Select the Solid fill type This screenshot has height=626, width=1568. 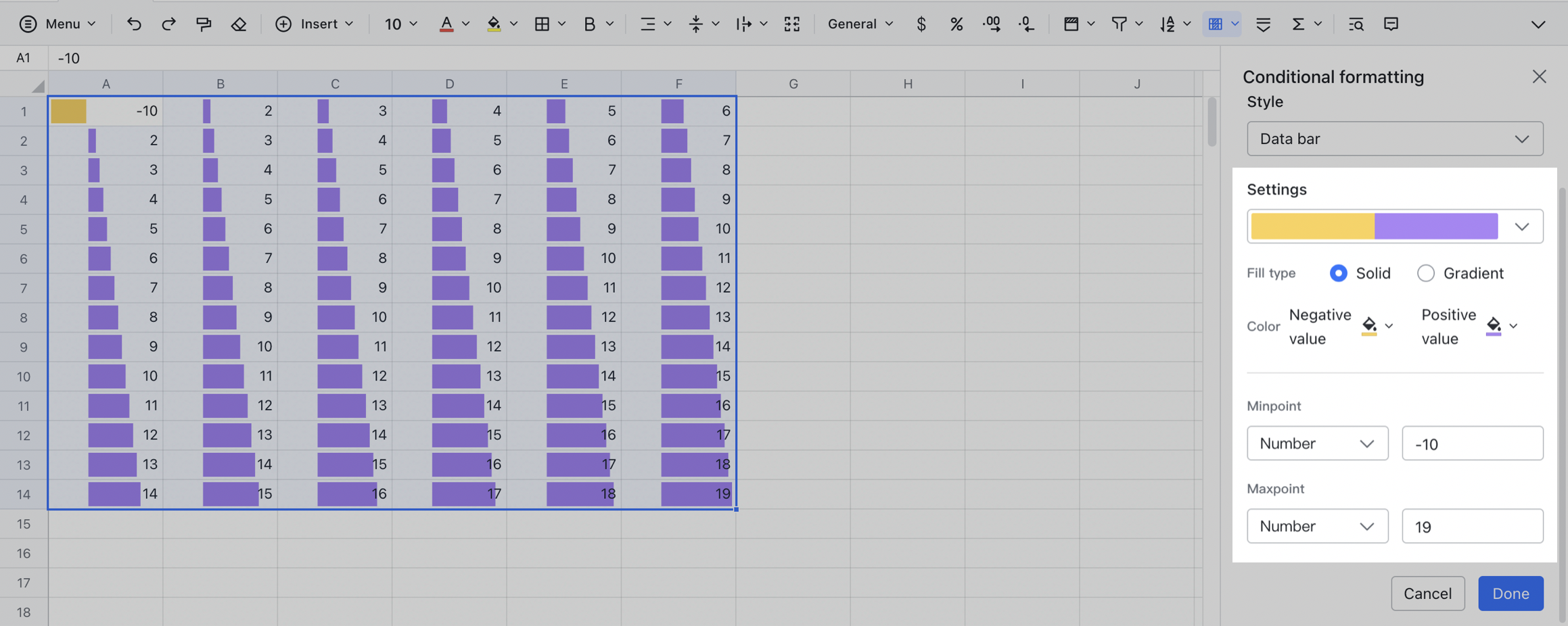point(1338,273)
